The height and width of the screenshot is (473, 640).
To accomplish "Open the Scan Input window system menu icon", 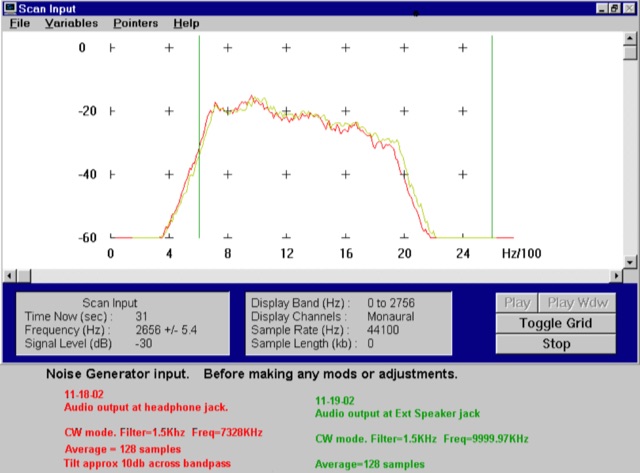I will point(9,8).
